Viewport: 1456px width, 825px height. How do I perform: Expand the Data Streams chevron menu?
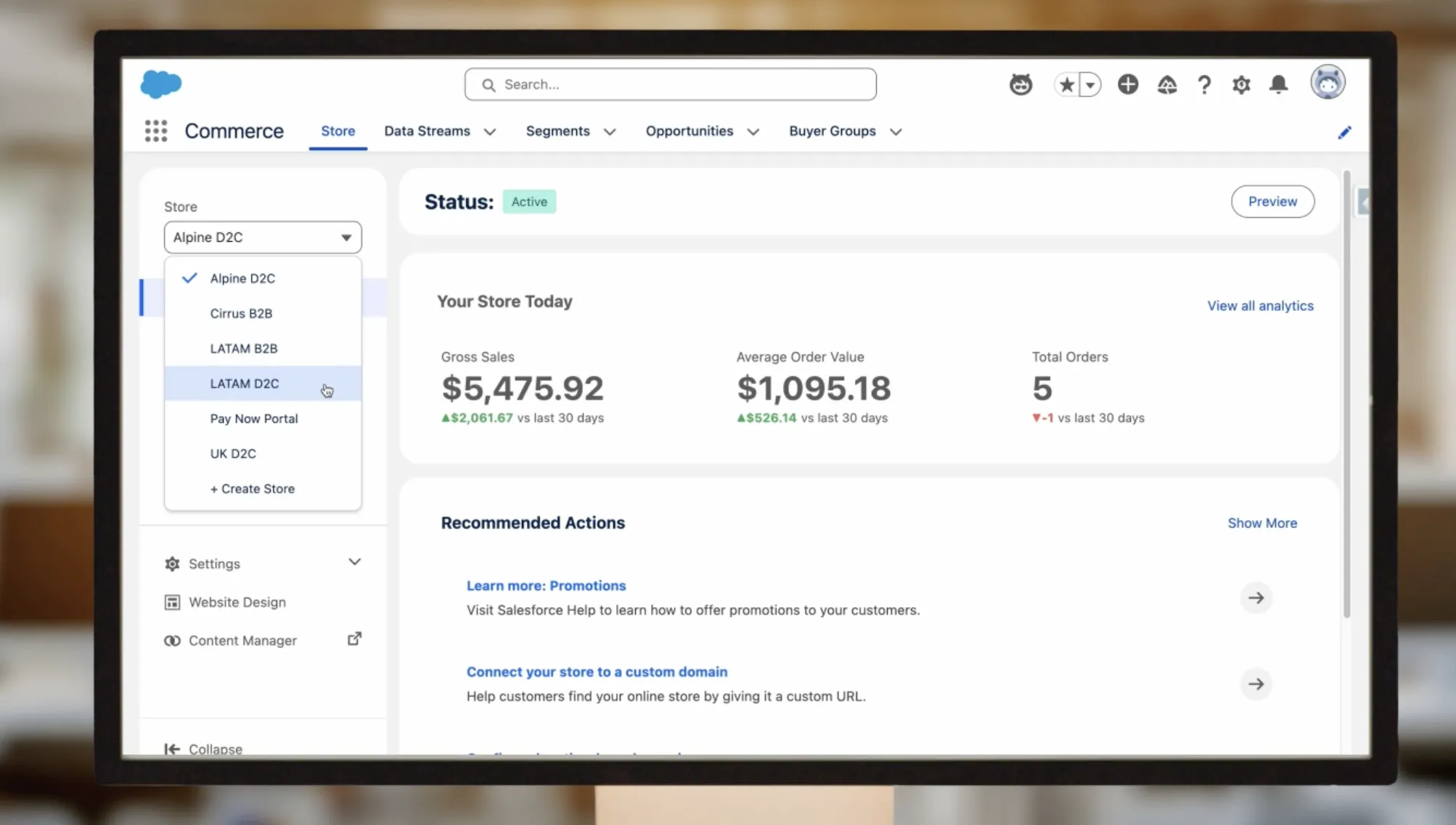click(x=490, y=132)
